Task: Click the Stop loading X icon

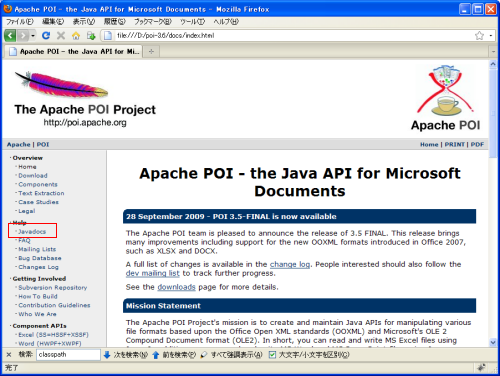Action: point(61,35)
